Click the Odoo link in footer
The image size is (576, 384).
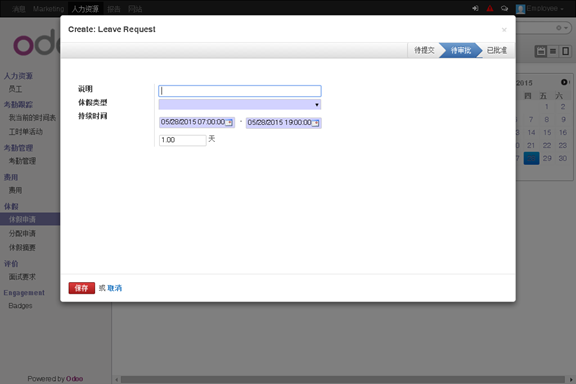(x=74, y=378)
